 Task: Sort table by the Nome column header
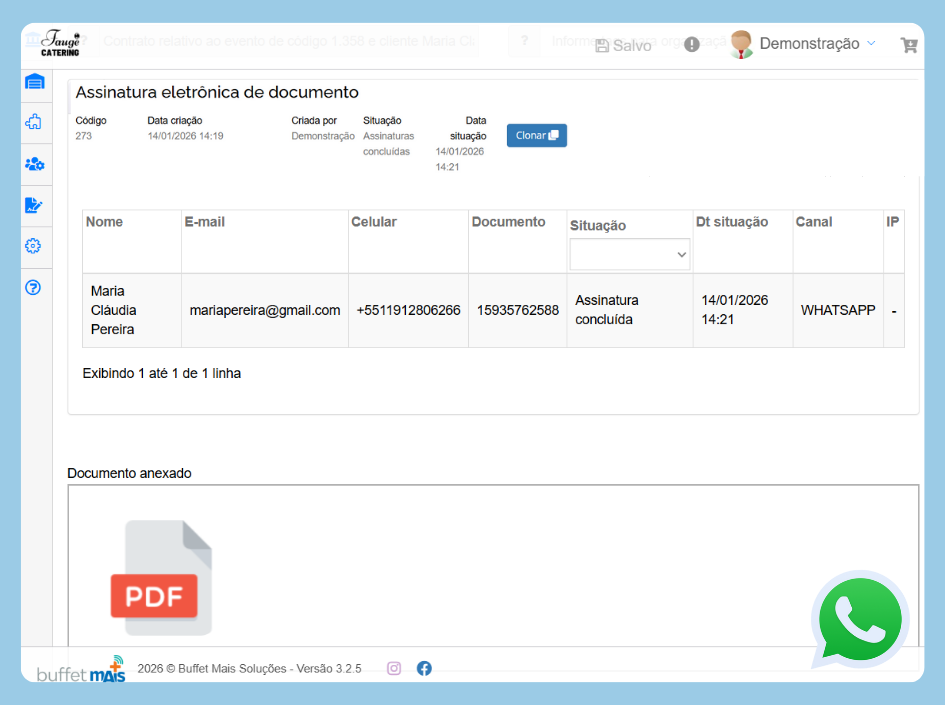click(105, 222)
